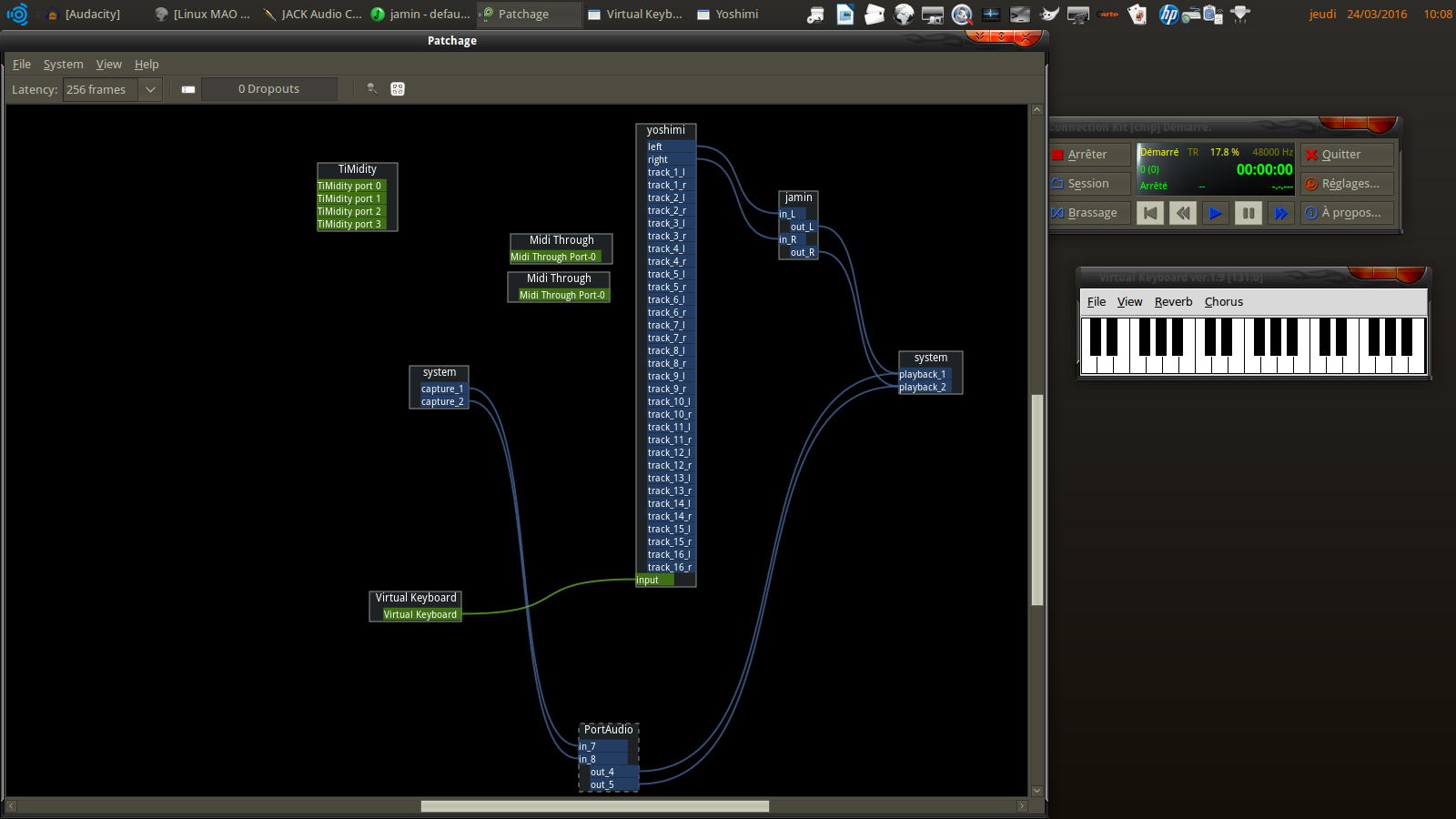1456x819 pixels.
Task: Open the System menu in Patchage
Action: point(63,65)
